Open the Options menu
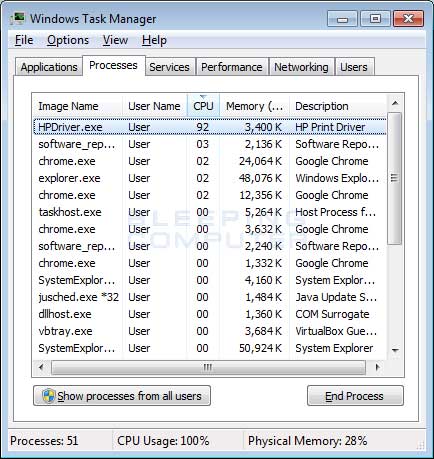Image resolution: width=434 pixels, height=459 pixels. [68, 40]
